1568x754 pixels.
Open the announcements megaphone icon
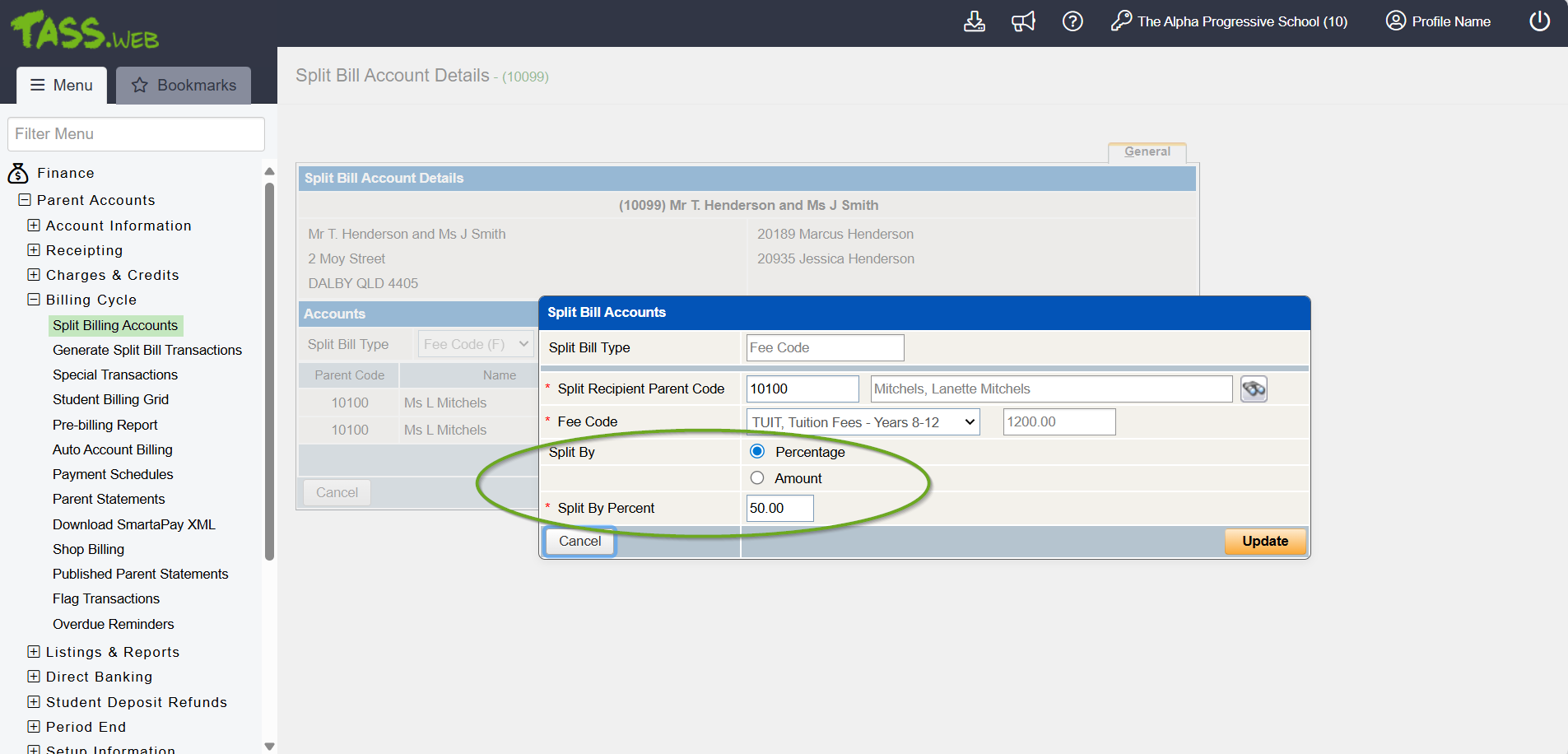pyautogui.click(x=1023, y=21)
